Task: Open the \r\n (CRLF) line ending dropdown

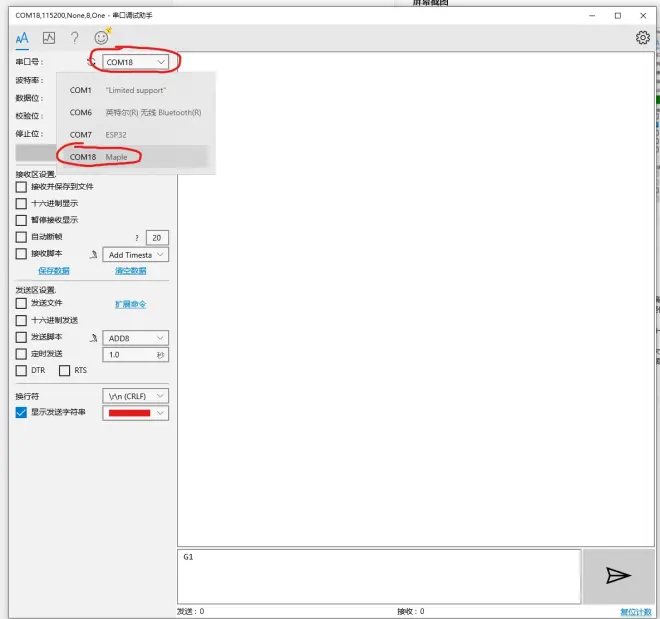Action: [136, 396]
